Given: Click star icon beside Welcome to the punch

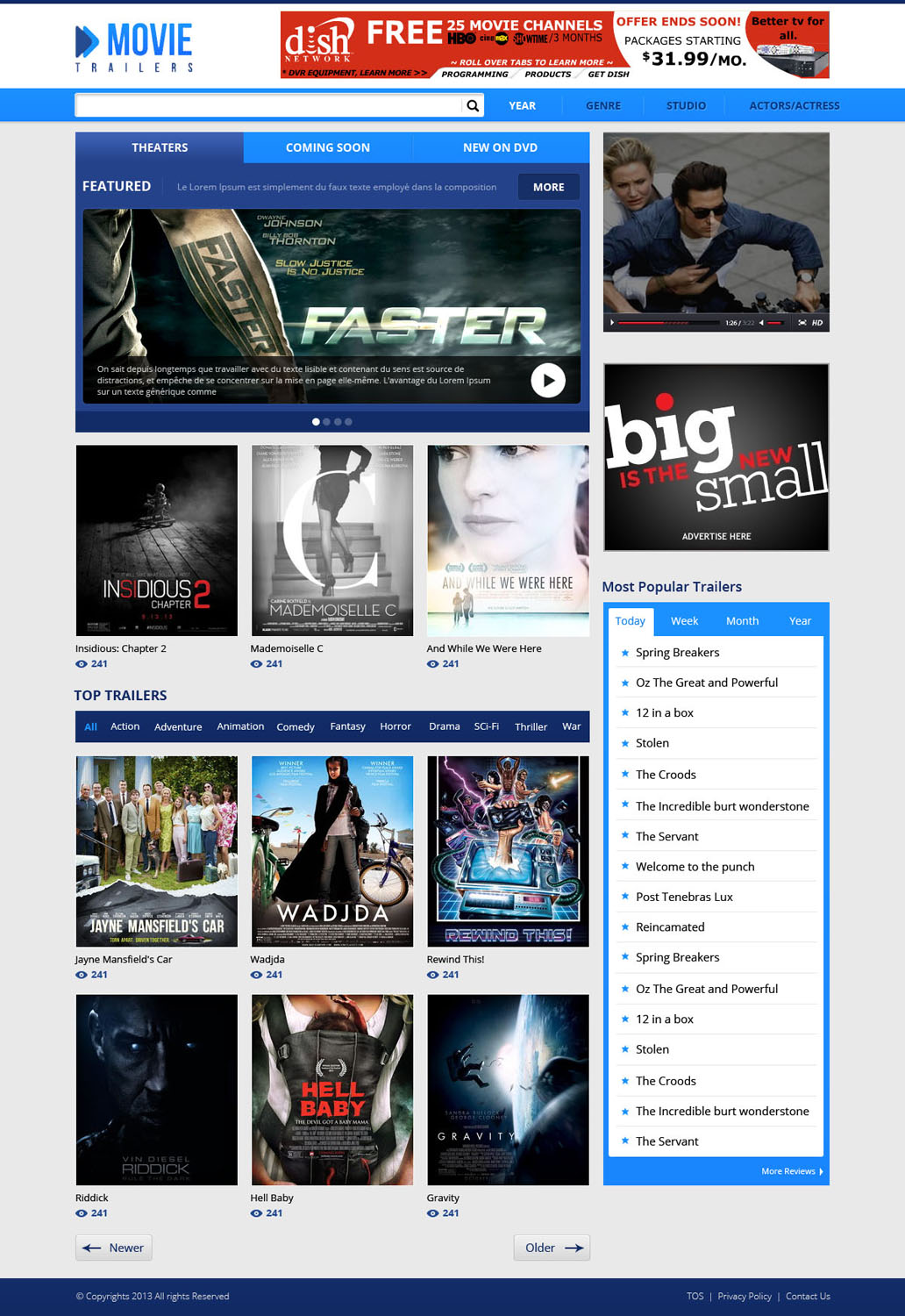Looking at the screenshot, I should pos(625,867).
